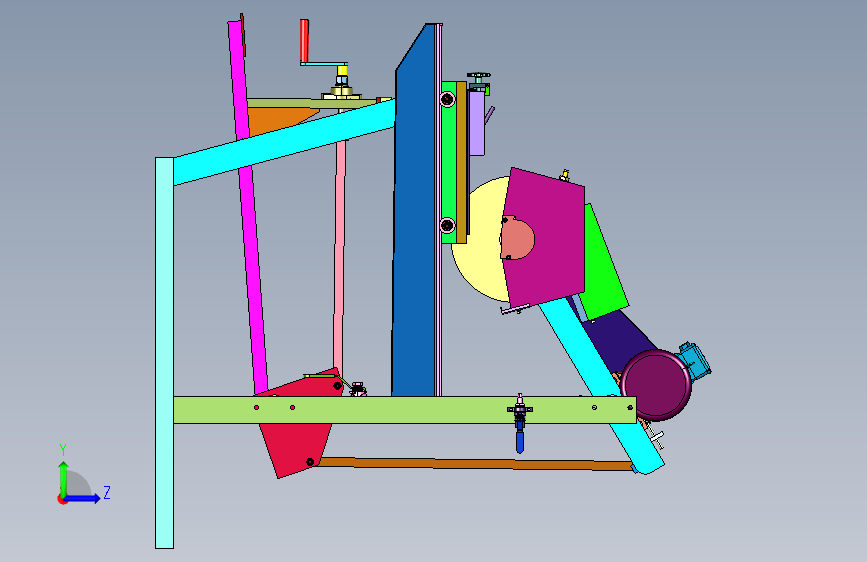Viewport: 867px width, 562px height.
Task: Select the cyan horizontal crank arm
Action: tap(324, 64)
